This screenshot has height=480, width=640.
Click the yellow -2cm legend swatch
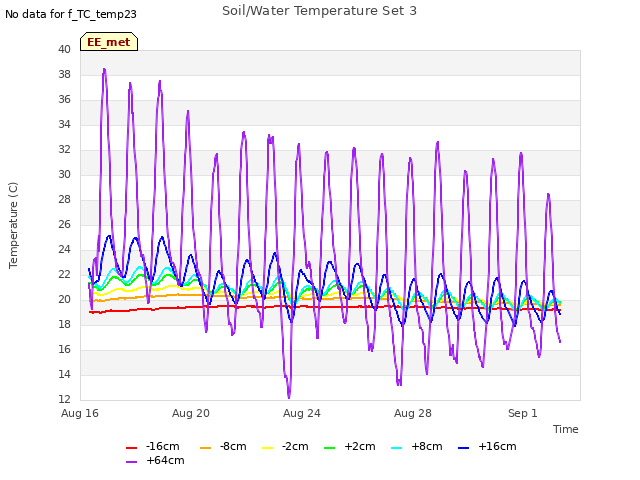[267, 448]
